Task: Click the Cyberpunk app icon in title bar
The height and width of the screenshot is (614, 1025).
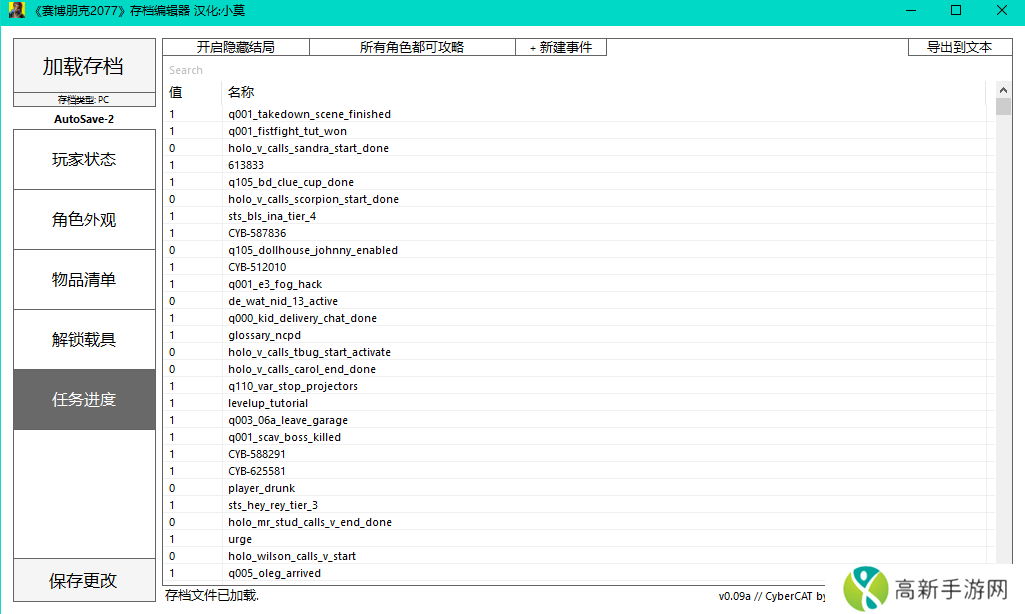Action: (x=17, y=10)
